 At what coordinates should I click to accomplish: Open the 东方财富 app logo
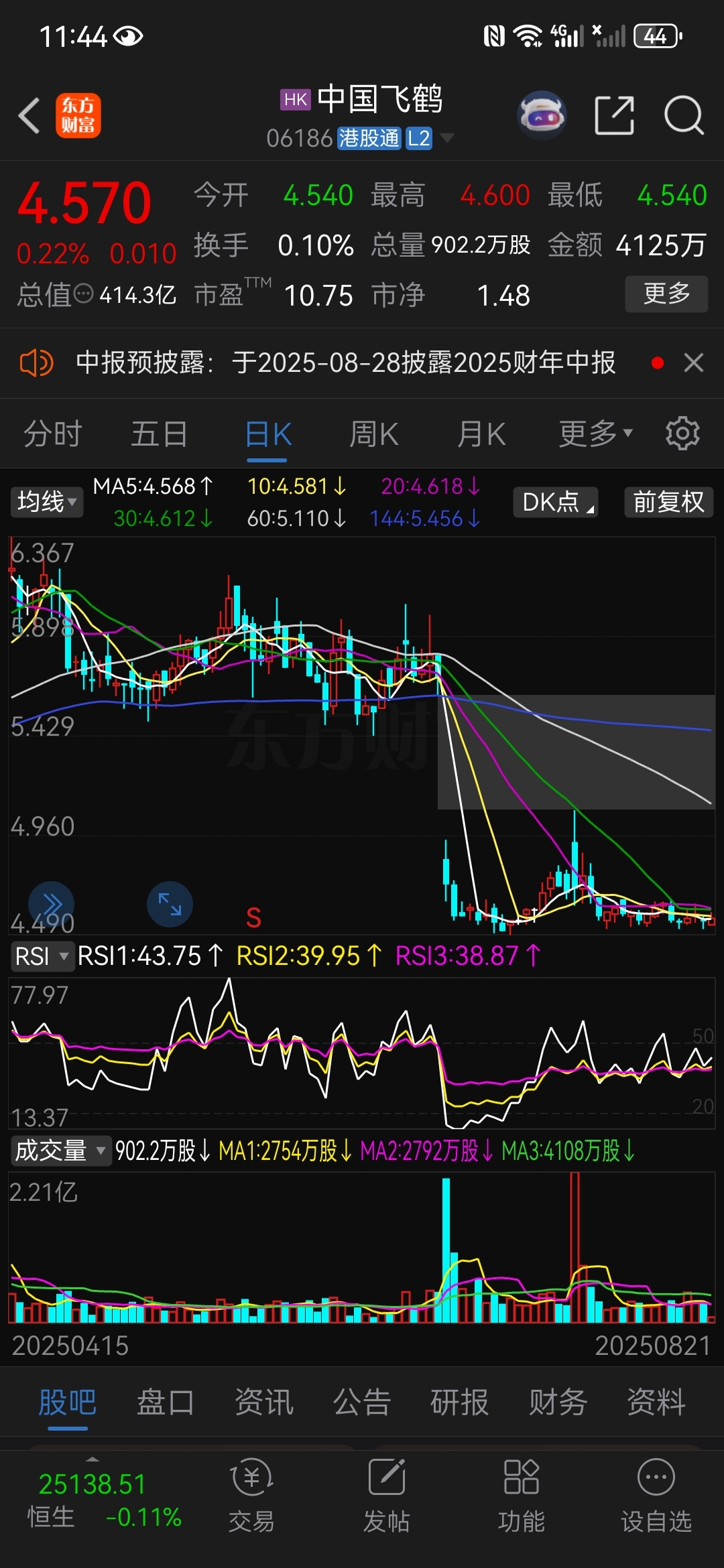point(78,115)
